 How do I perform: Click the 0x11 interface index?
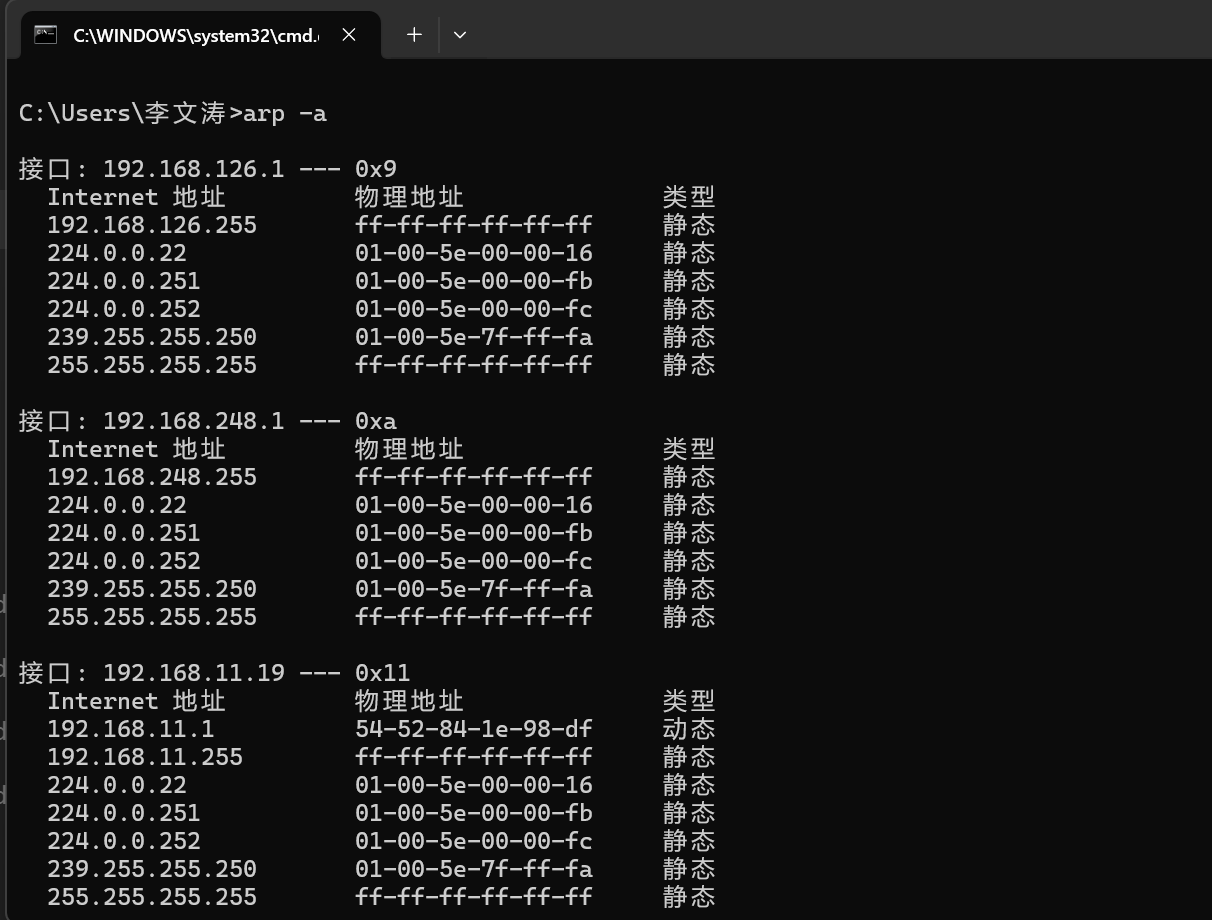382,673
